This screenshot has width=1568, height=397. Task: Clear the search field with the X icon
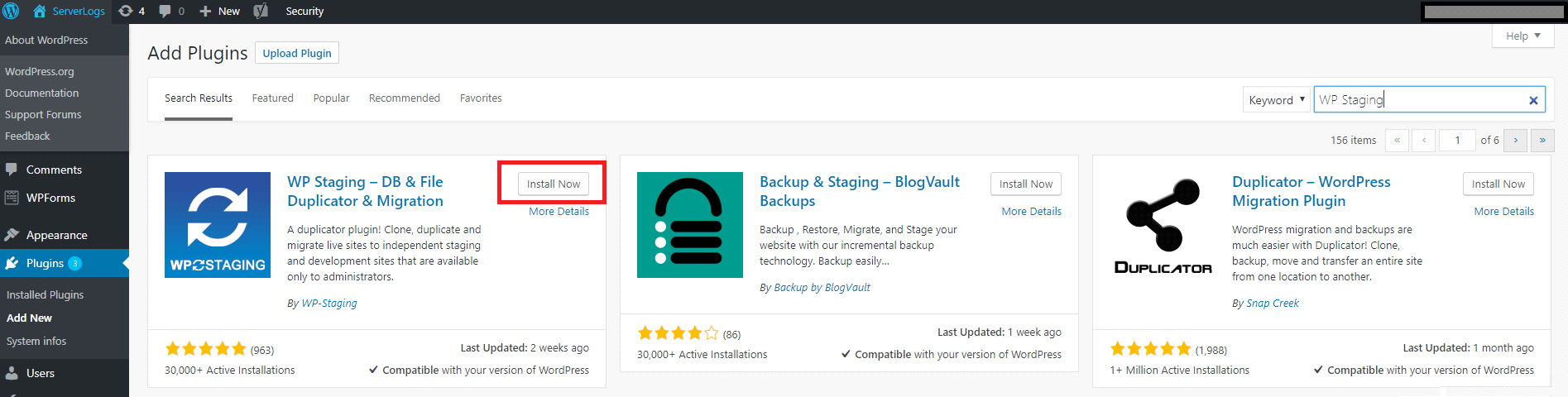(1533, 100)
